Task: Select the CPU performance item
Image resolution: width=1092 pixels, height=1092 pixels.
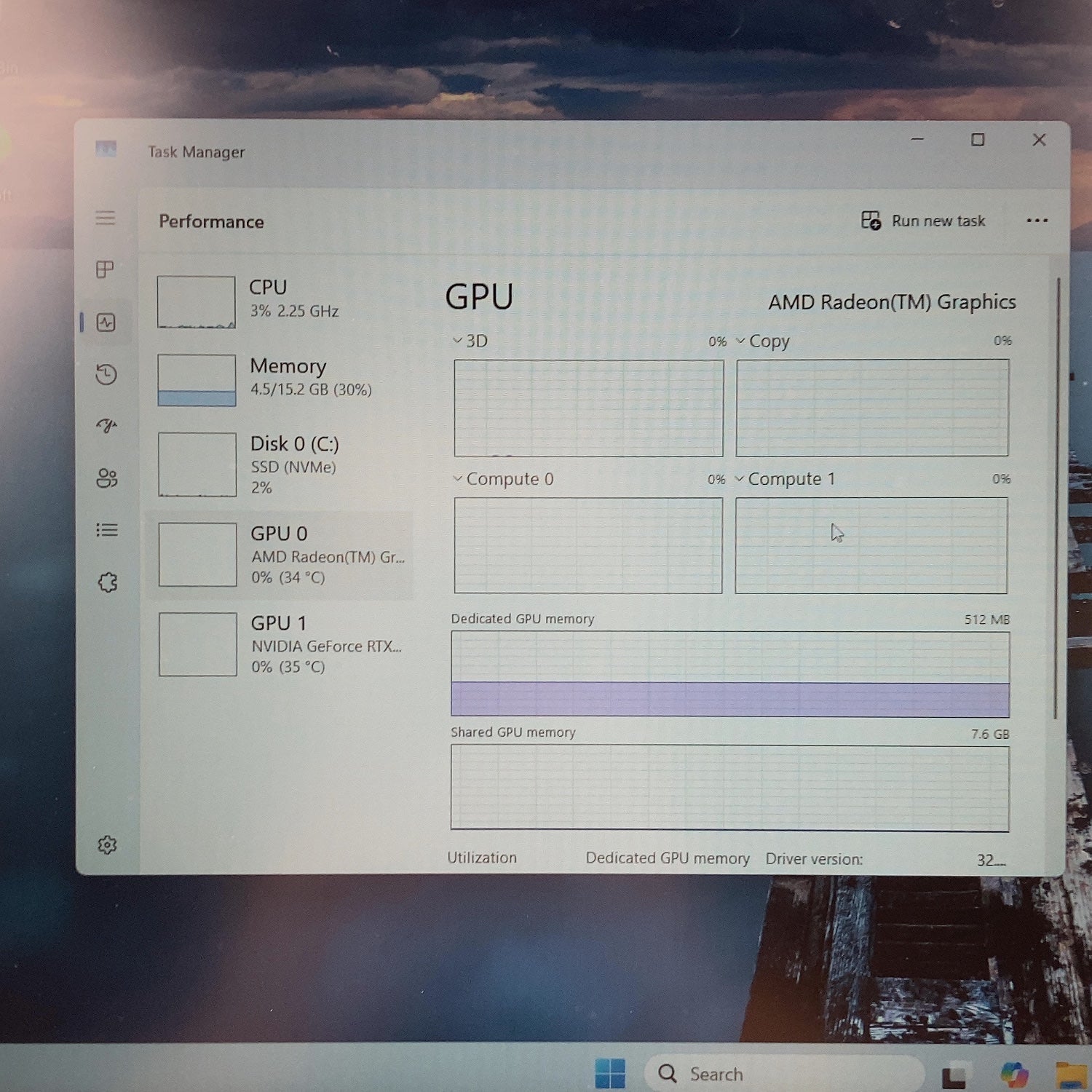Action: [280, 301]
